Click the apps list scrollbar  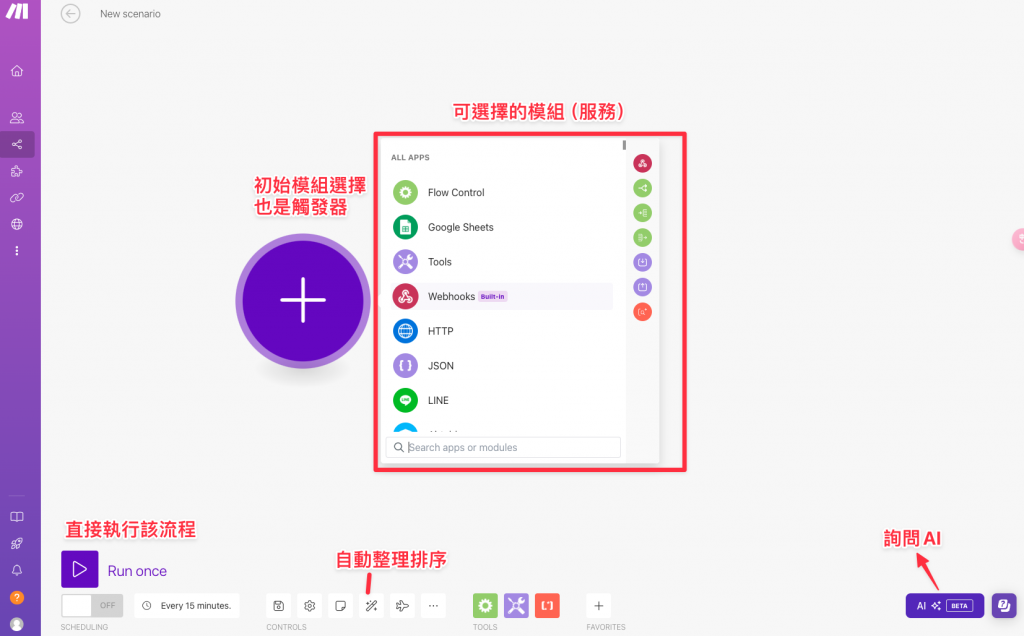pyautogui.click(x=624, y=145)
